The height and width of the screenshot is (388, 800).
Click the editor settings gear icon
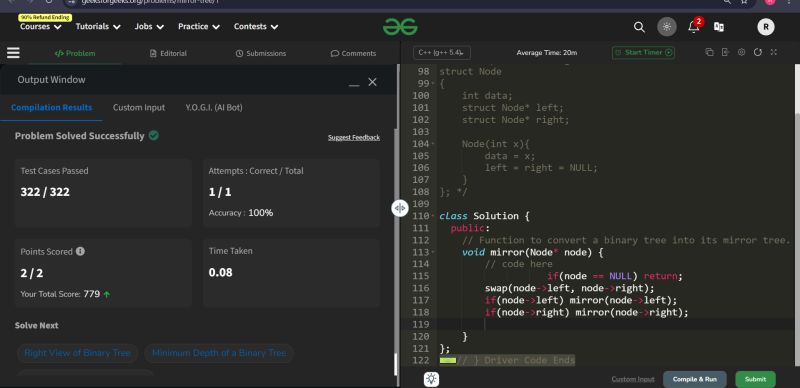[x=741, y=52]
